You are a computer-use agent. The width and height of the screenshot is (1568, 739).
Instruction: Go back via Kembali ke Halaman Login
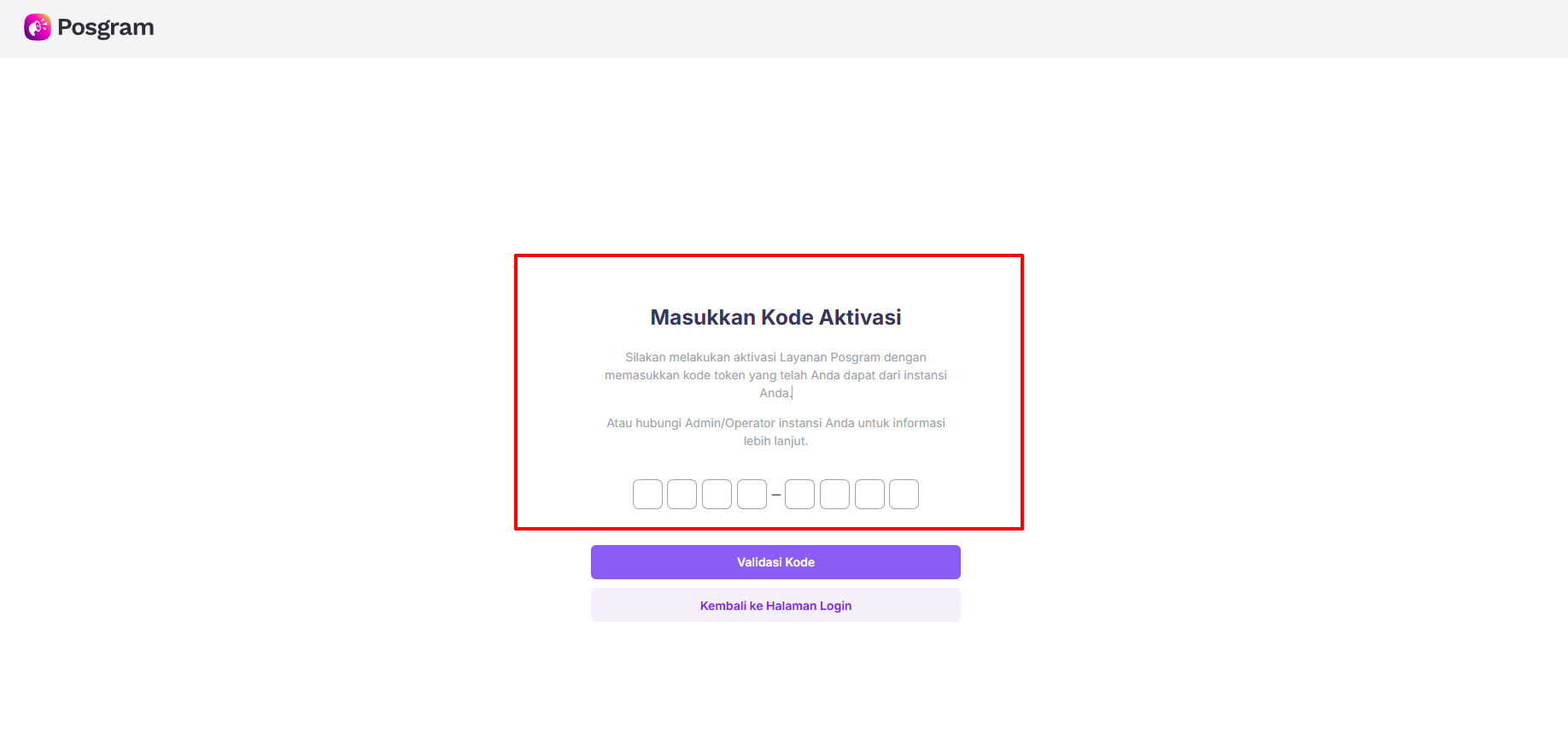click(x=775, y=605)
